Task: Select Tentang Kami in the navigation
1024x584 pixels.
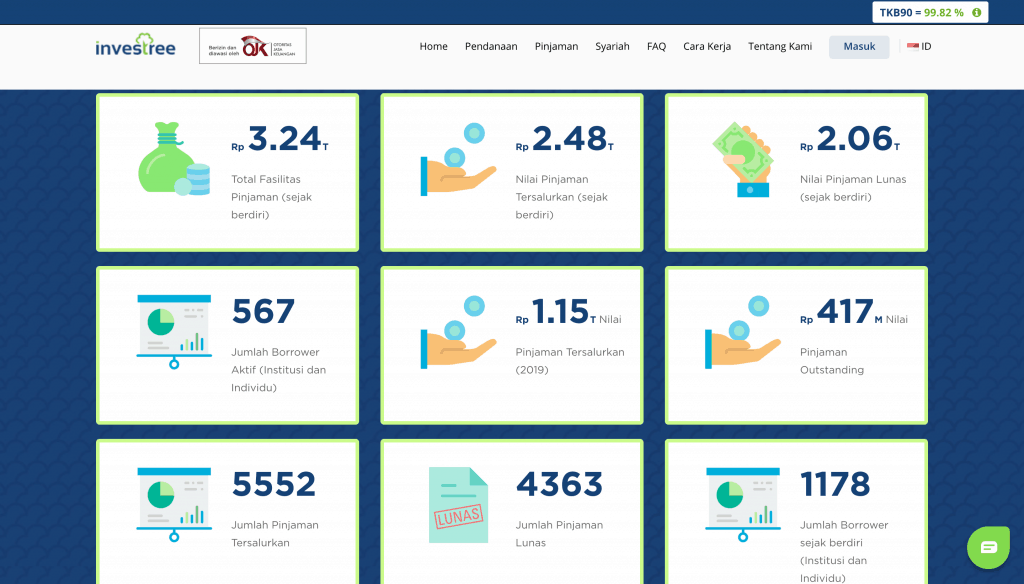Action: [780, 46]
